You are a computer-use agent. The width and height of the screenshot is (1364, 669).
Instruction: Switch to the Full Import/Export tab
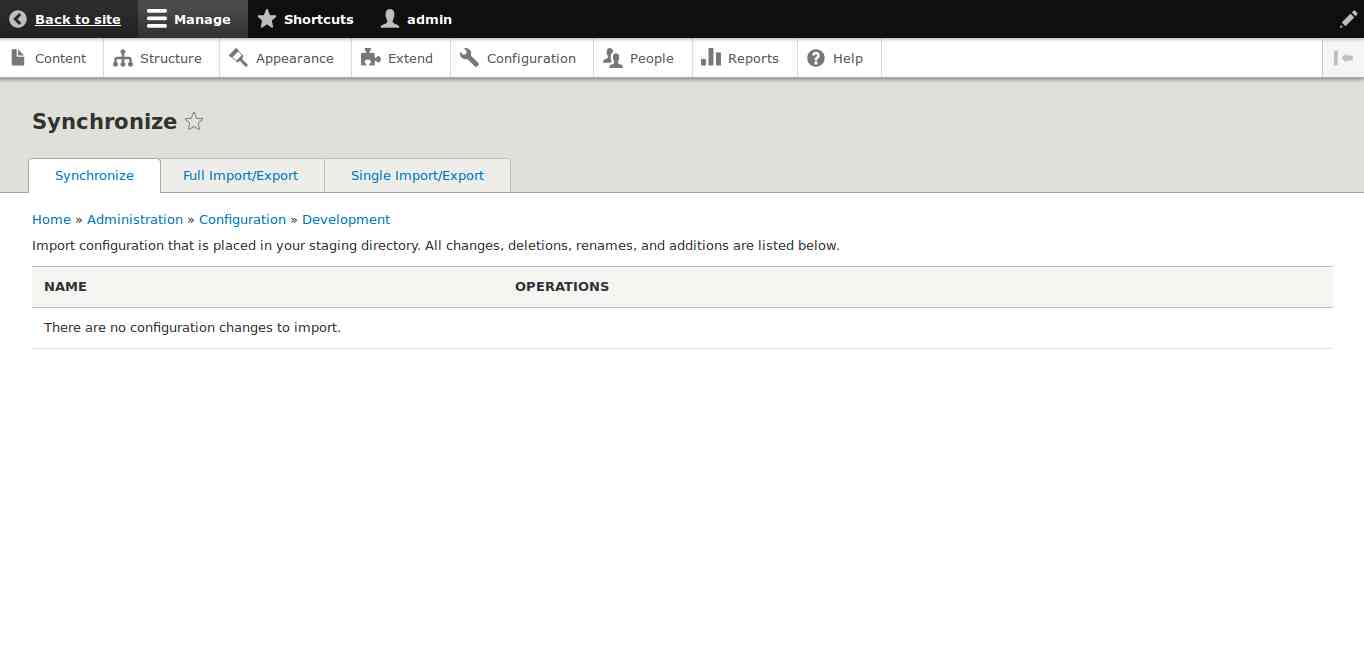(240, 175)
